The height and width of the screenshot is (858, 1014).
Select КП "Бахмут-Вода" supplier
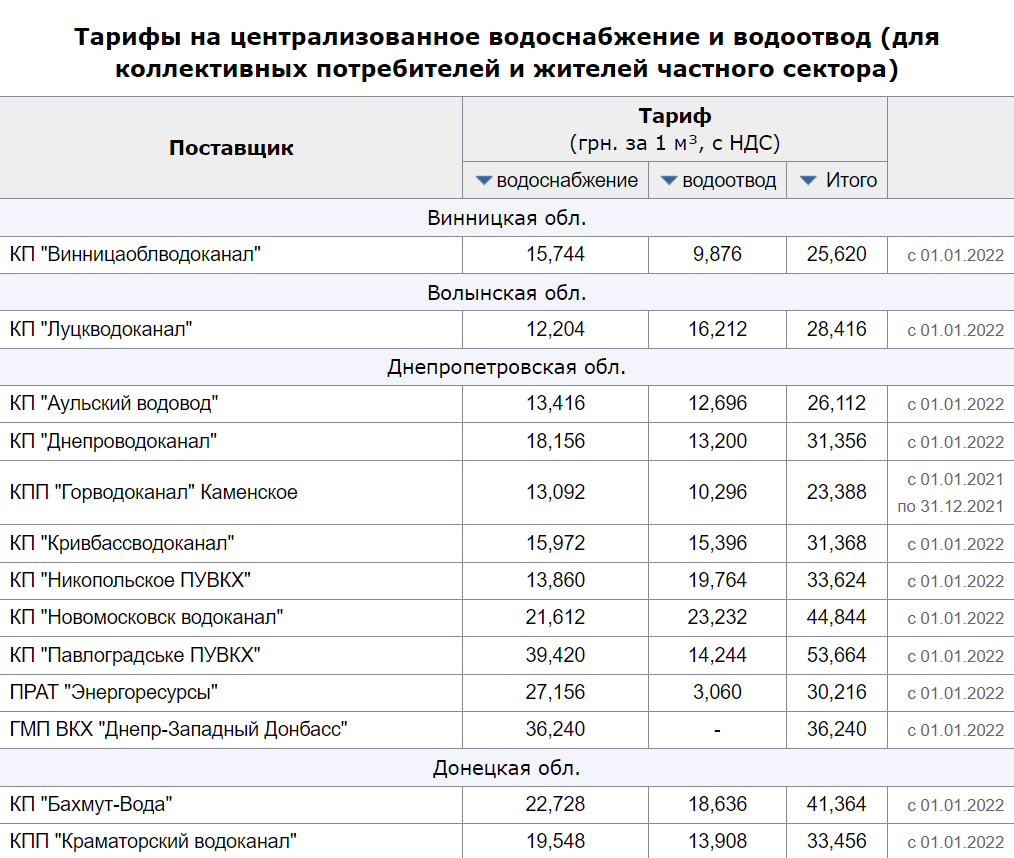(92, 804)
